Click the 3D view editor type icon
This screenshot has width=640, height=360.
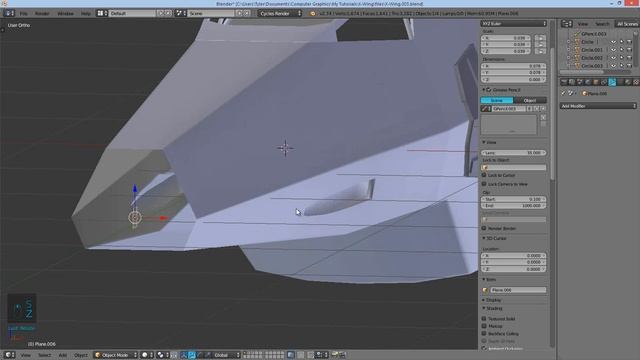pyautogui.click(x=9, y=355)
